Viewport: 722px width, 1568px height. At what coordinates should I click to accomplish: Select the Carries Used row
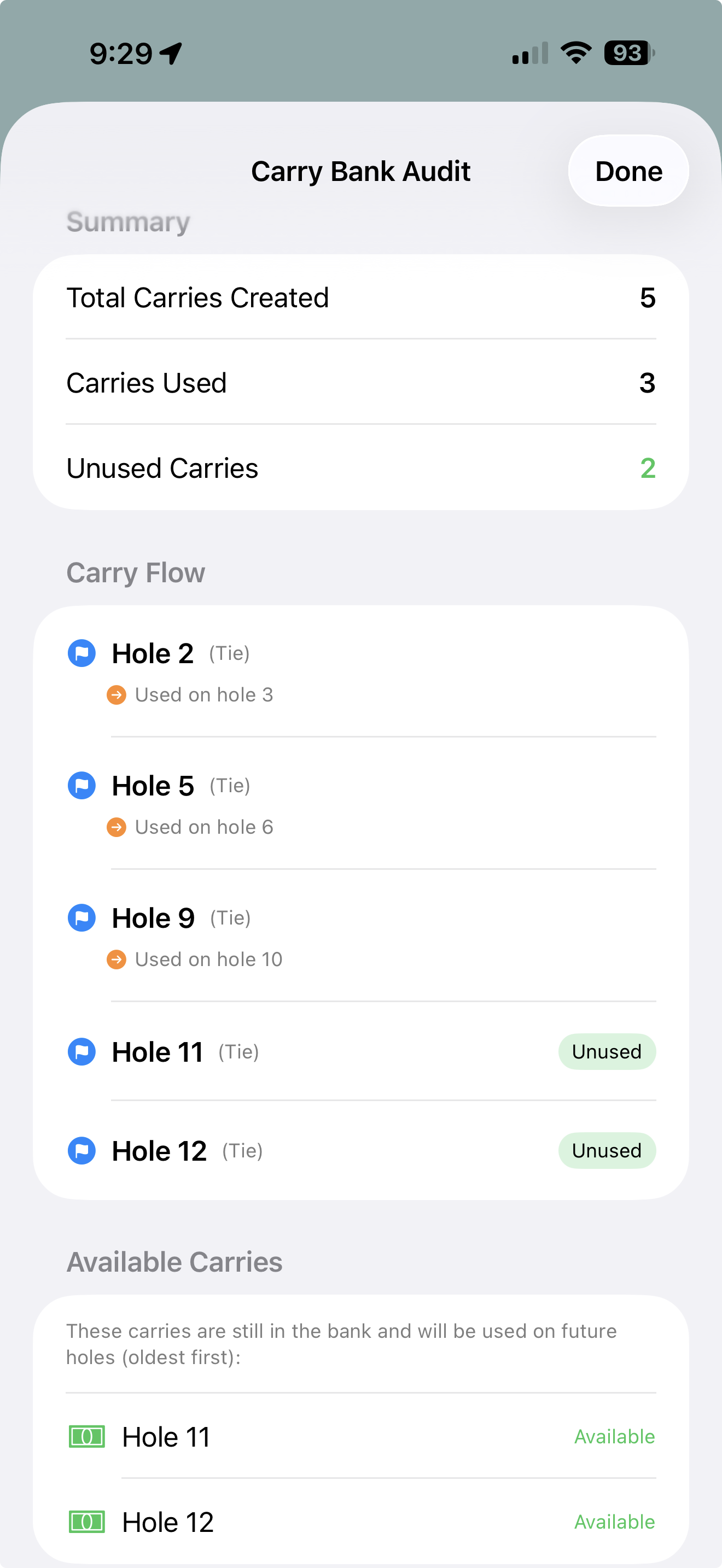tap(360, 383)
